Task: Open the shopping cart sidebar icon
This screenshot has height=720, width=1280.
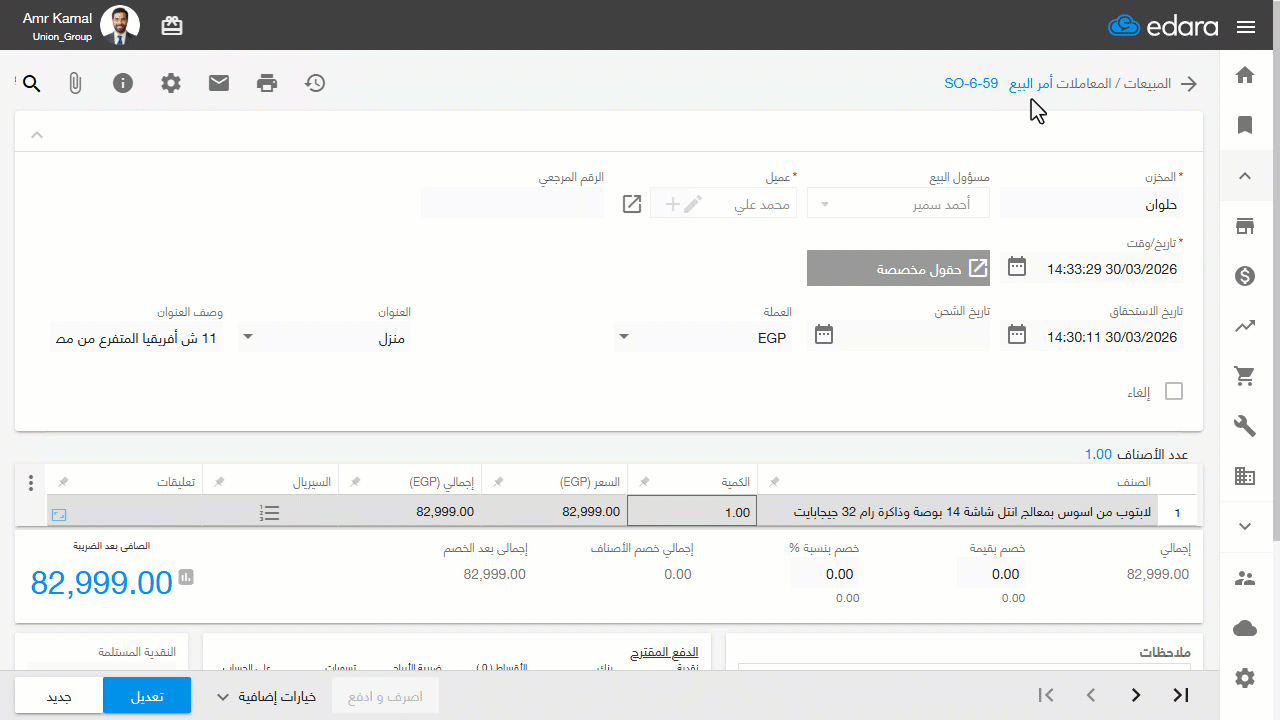Action: (1245, 376)
